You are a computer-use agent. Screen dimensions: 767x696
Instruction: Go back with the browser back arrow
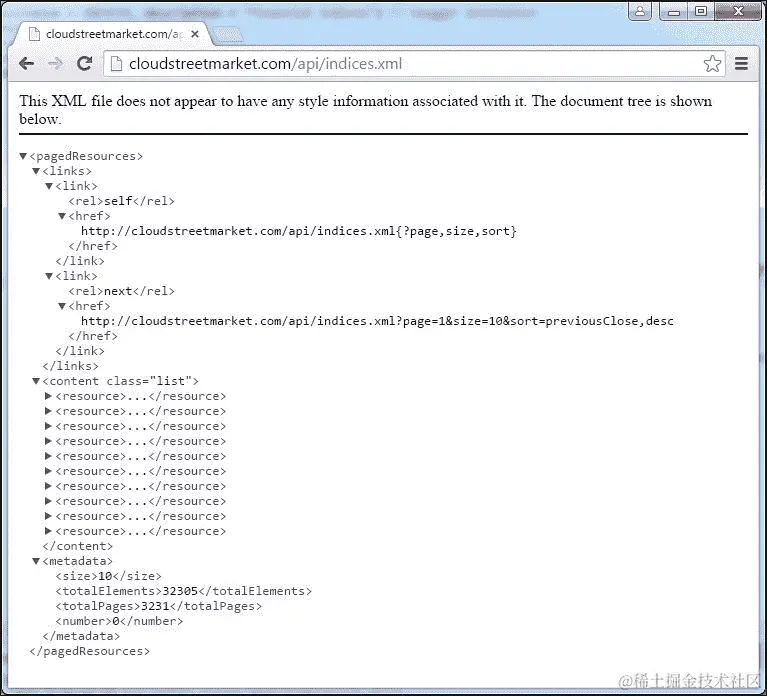(26, 64)
